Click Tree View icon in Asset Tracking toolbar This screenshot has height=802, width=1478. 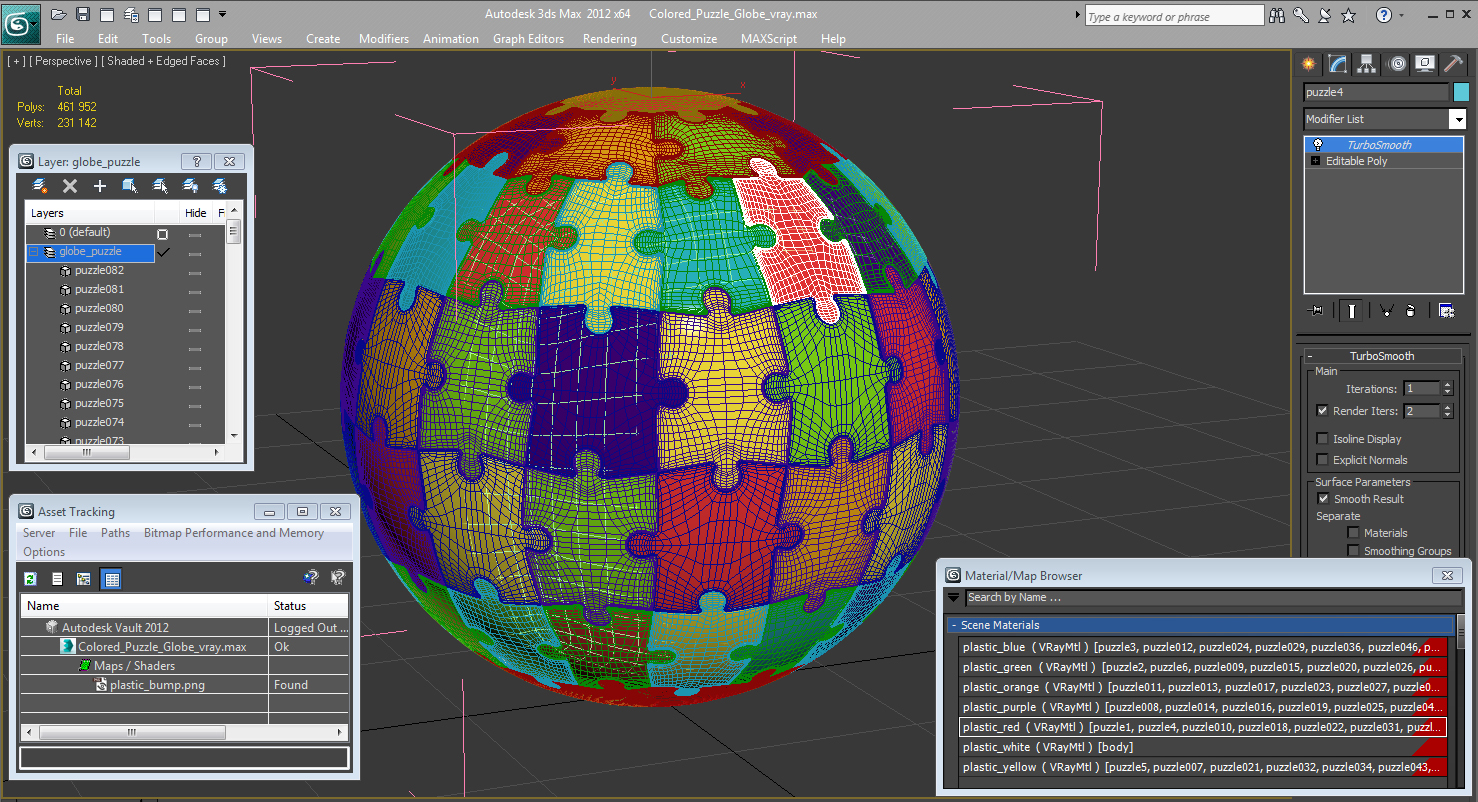pos(84,579)
